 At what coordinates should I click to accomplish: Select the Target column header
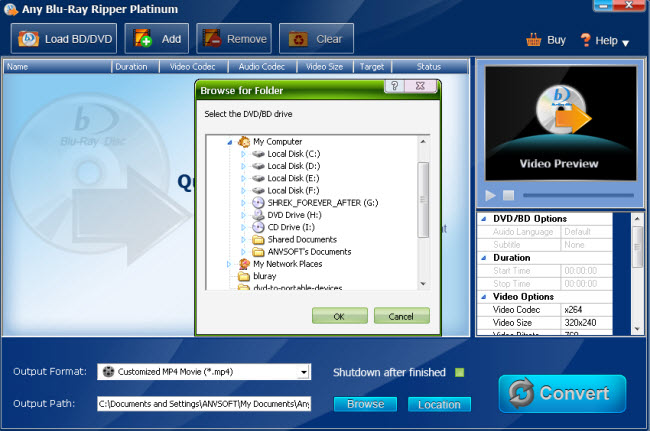372,67
